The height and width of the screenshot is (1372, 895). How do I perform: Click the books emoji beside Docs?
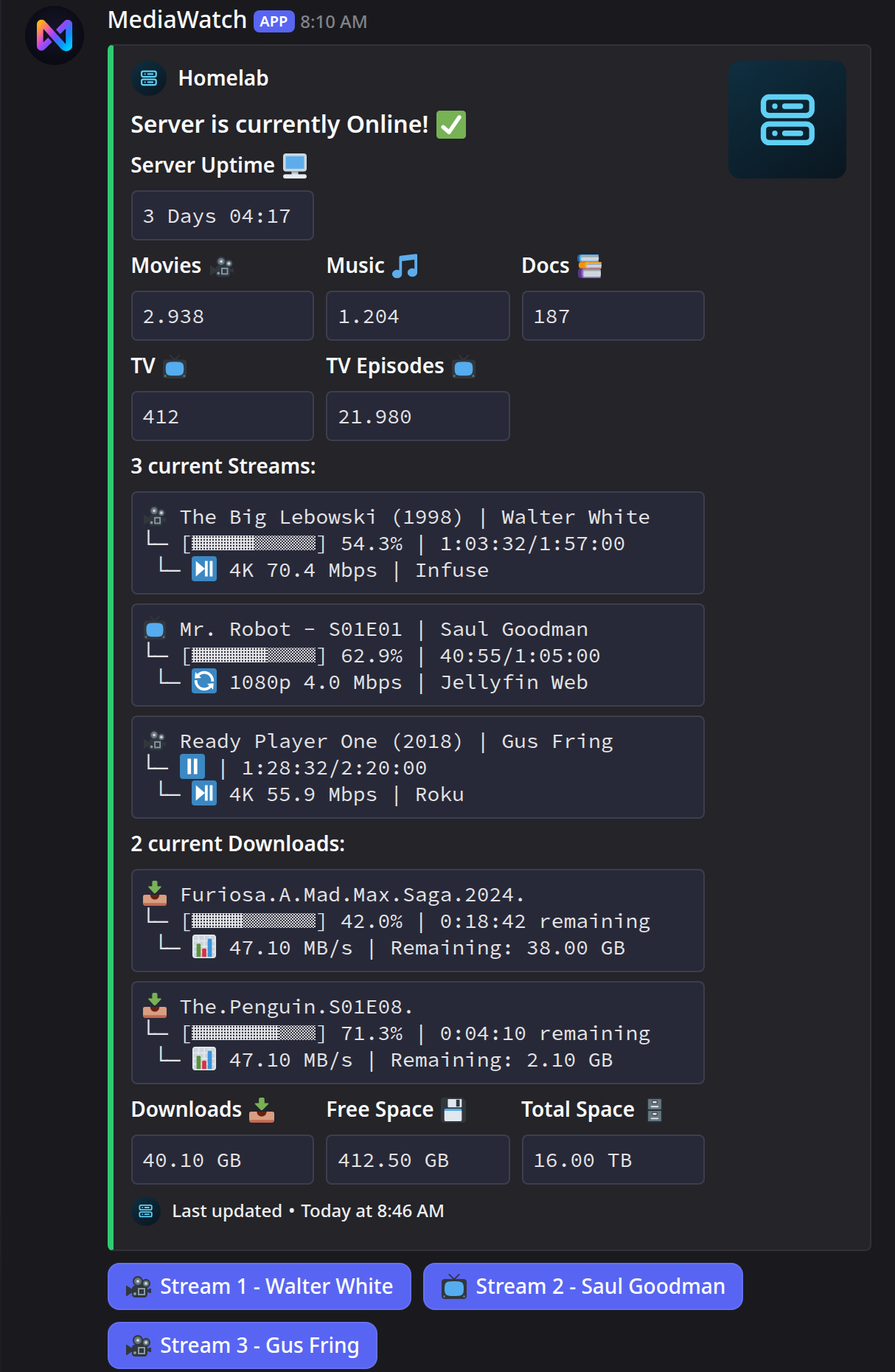pos(589,266)
